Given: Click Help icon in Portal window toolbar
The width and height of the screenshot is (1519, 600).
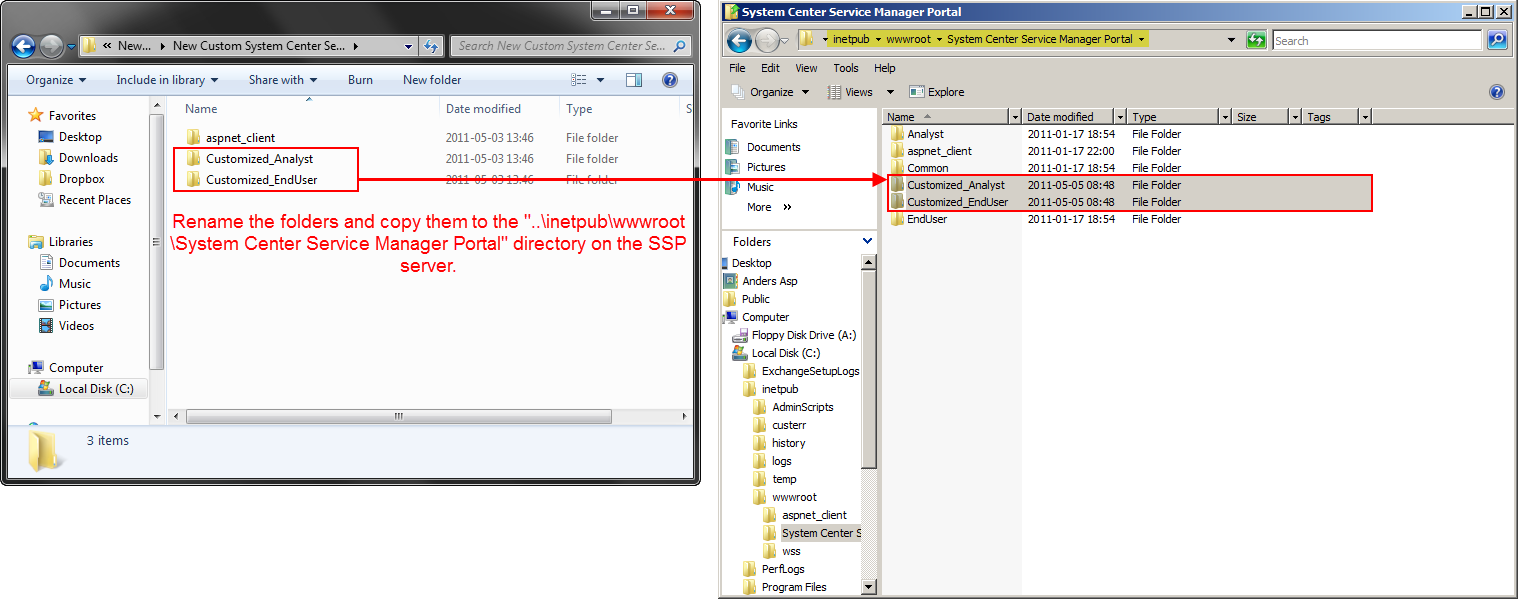Looking at the screenshot, I should click(1497, 92).
